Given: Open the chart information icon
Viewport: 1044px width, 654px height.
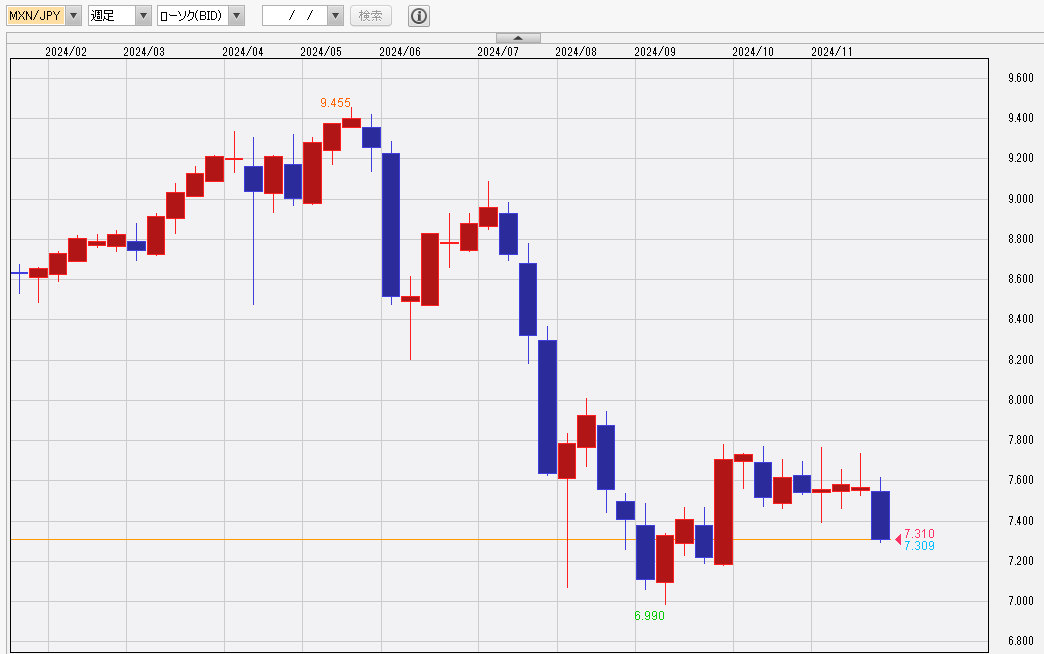Looking at the screenshot, I should [x=419, y=15].
